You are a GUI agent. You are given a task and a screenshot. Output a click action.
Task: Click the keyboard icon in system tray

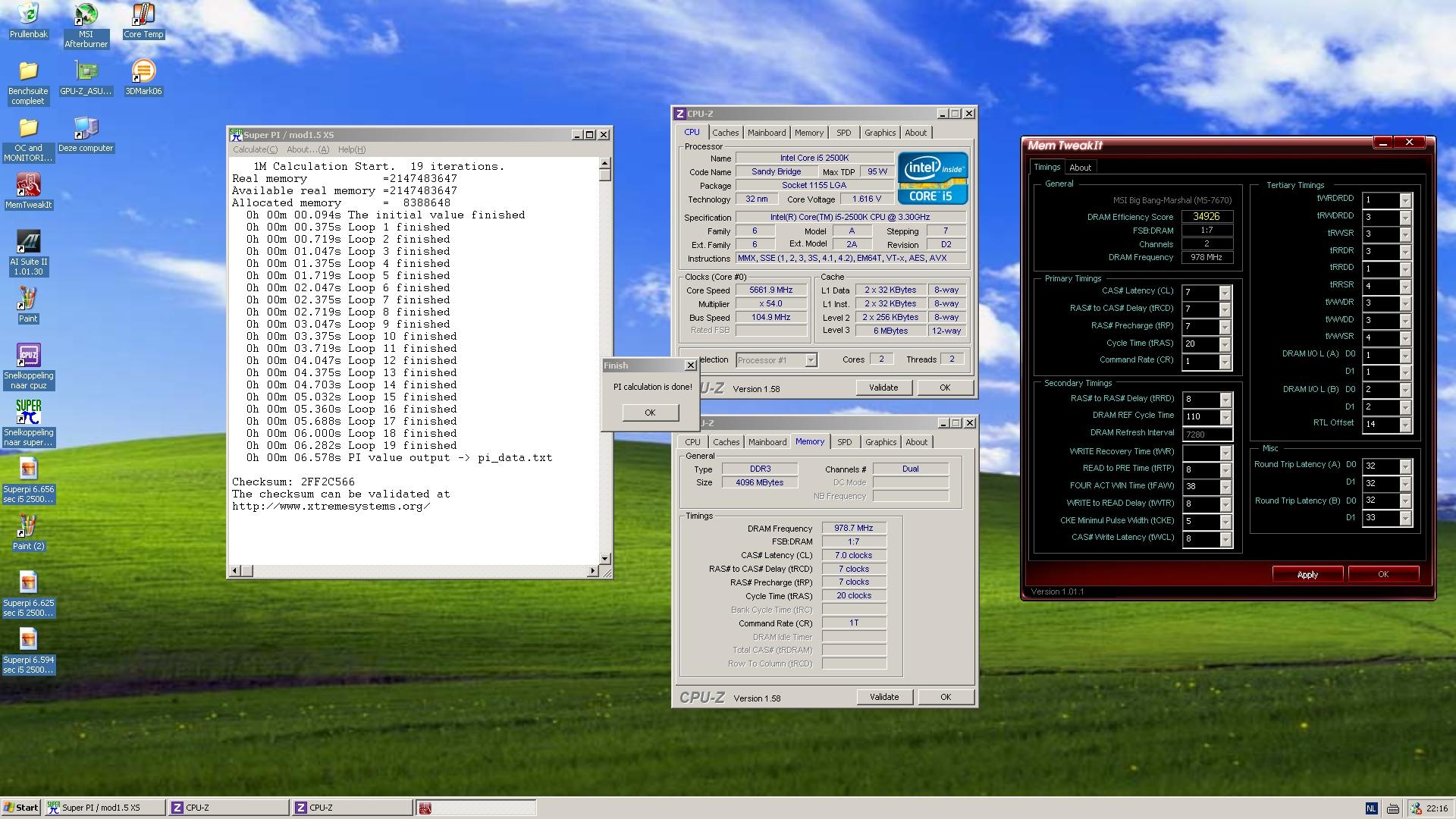coord(1393,808)
